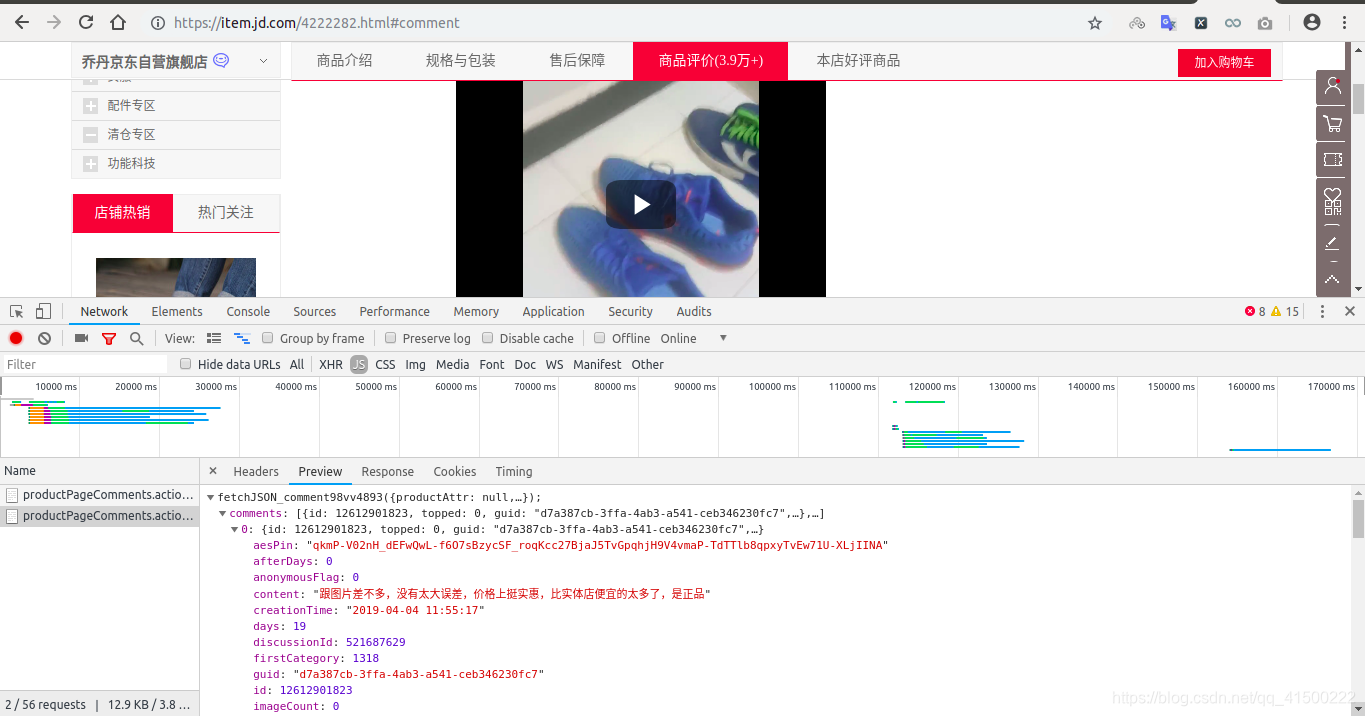
Task: Go back in browser history
Action: click(x=22, y=22)
